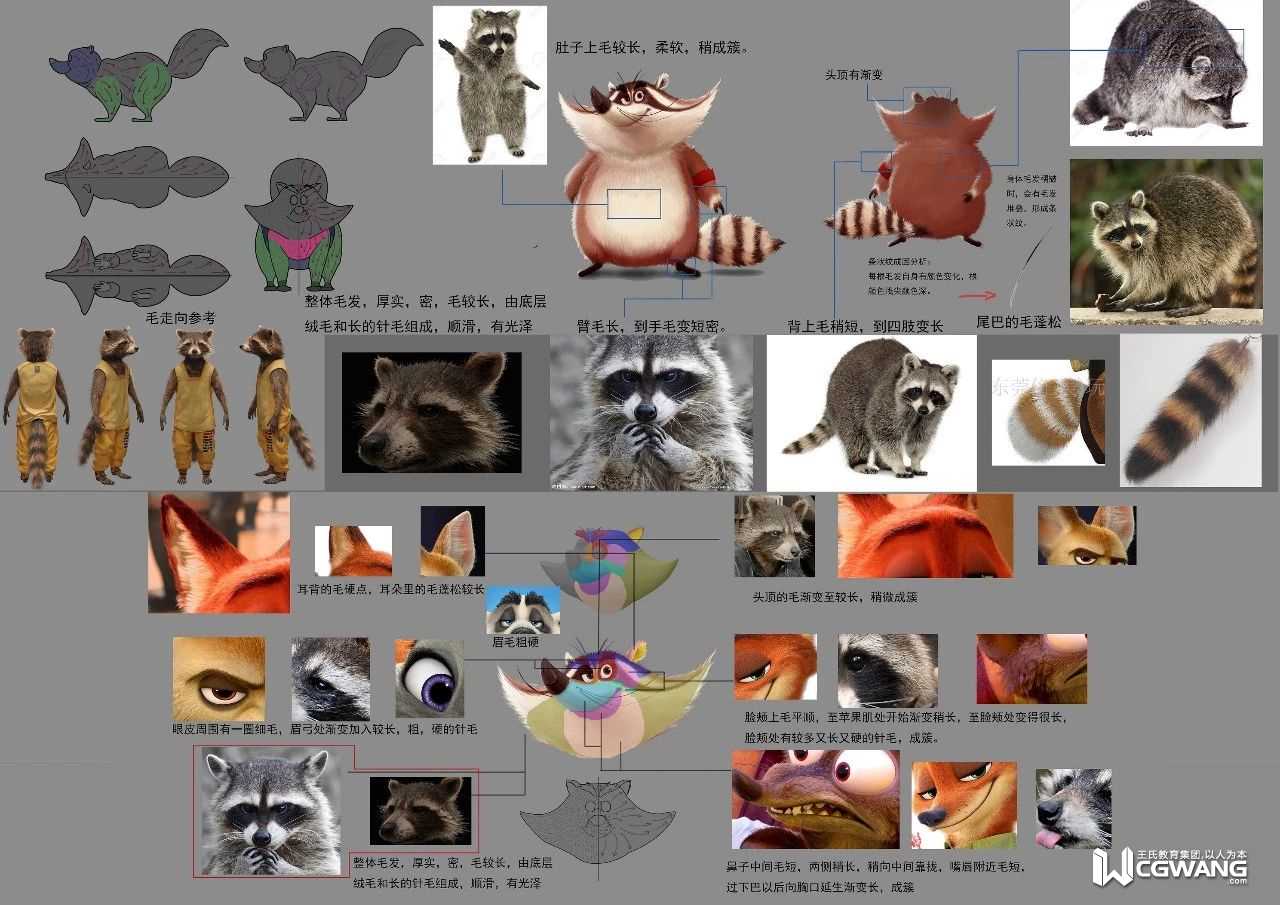Select the small fox ear image on white
Screen dimensions: 1280x905
(x=353, y=551)
